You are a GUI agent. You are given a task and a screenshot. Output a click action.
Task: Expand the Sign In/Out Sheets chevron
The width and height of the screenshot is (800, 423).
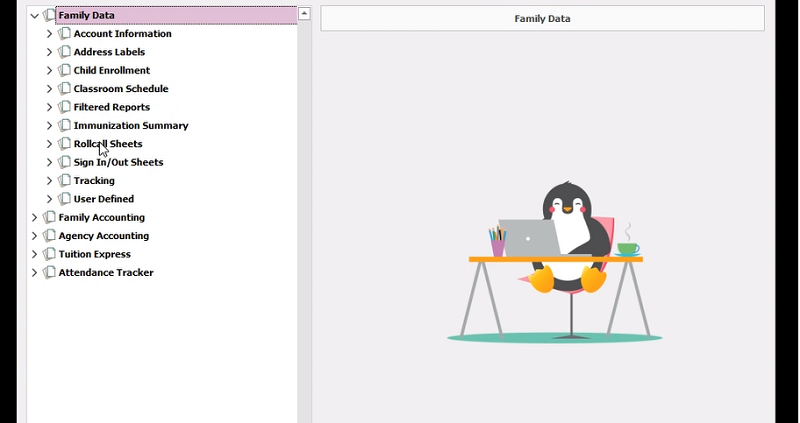pos(49,162)
